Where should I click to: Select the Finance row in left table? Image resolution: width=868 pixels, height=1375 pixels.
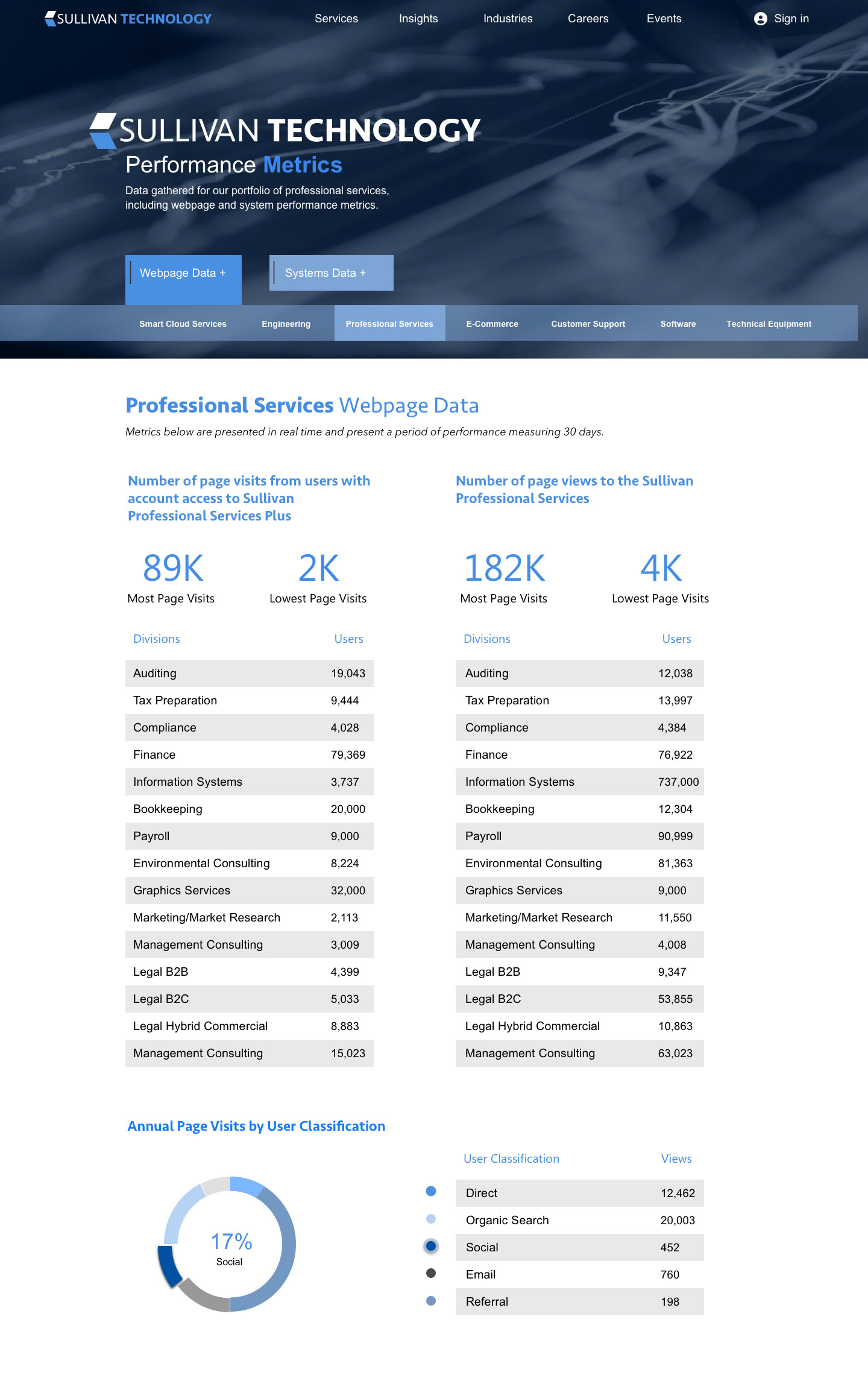[249, 754]
